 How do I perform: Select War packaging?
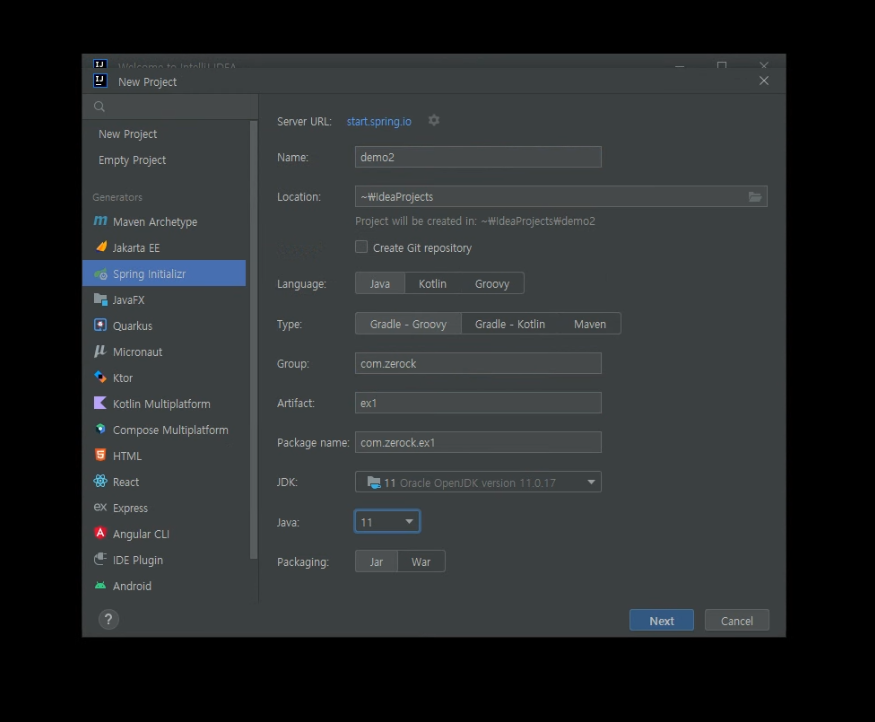click(421, 561)
